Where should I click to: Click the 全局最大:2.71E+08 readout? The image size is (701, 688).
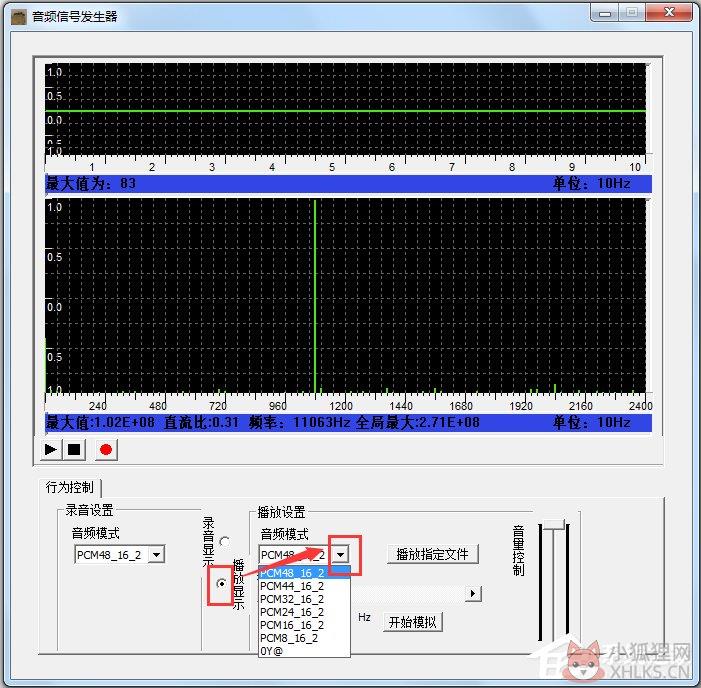418,422
